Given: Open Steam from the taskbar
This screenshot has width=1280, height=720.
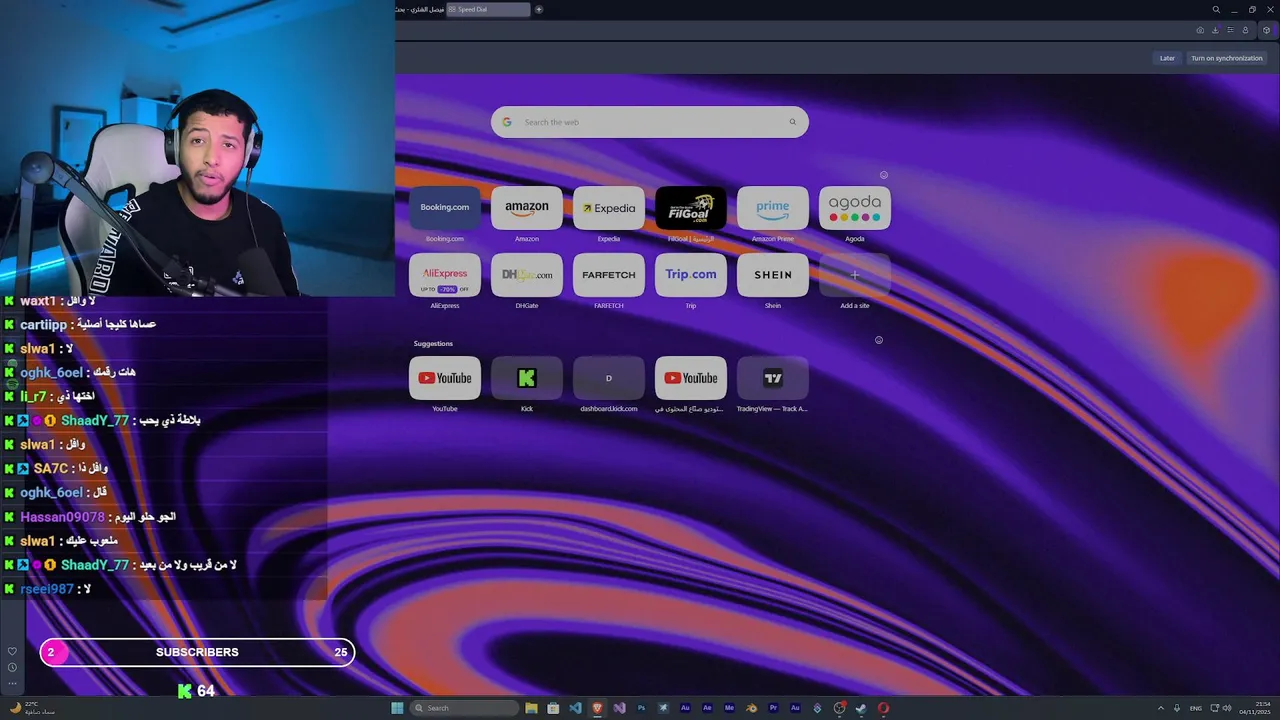Looking at the screenshot, I should pos(861,708).
